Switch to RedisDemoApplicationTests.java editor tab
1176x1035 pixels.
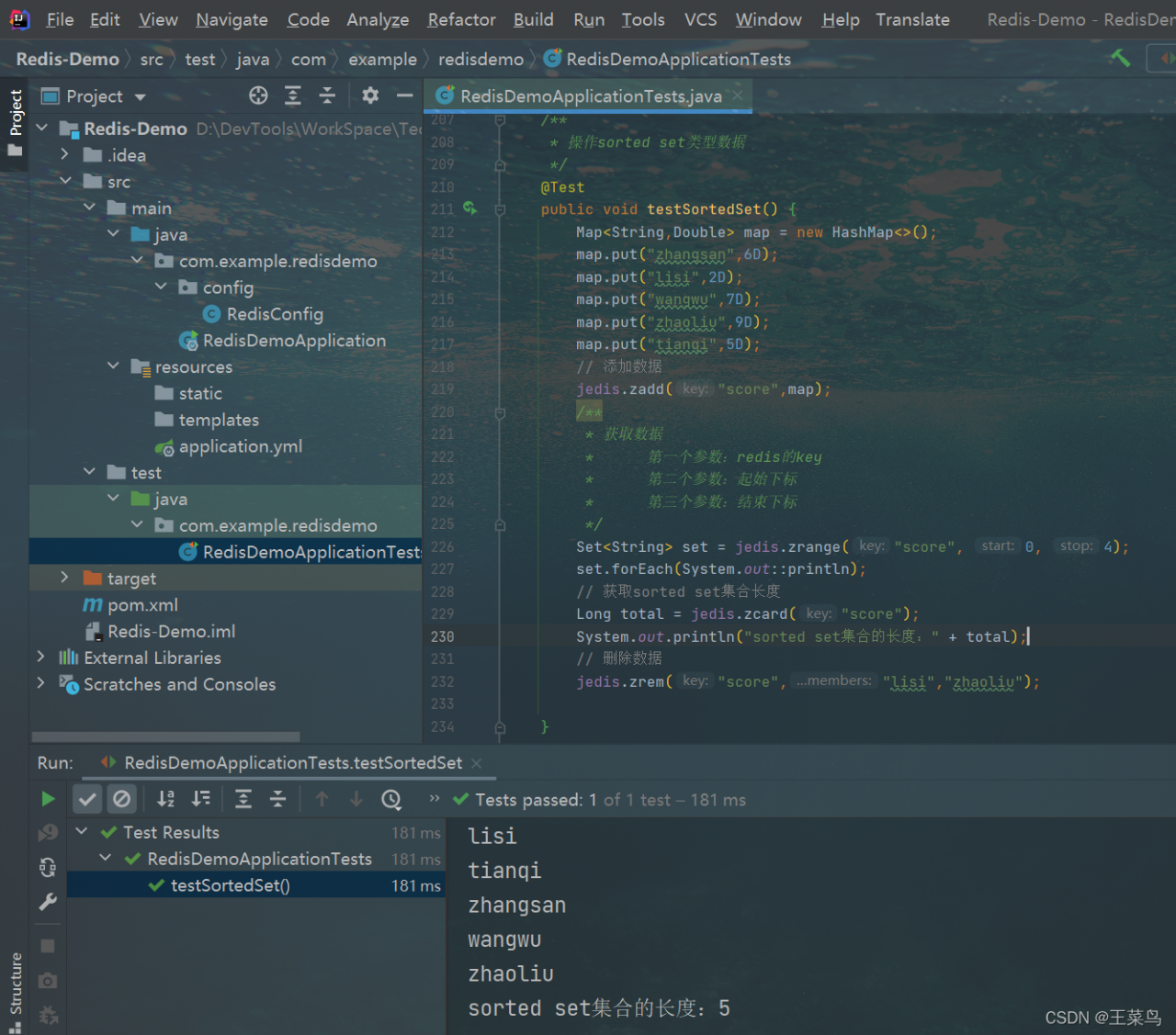591,96
